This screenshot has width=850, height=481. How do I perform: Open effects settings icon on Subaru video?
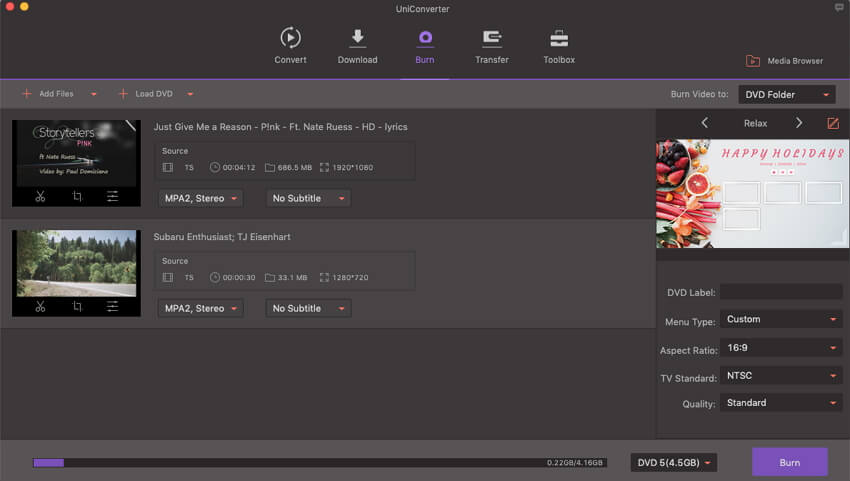click(x=113, y=306)
